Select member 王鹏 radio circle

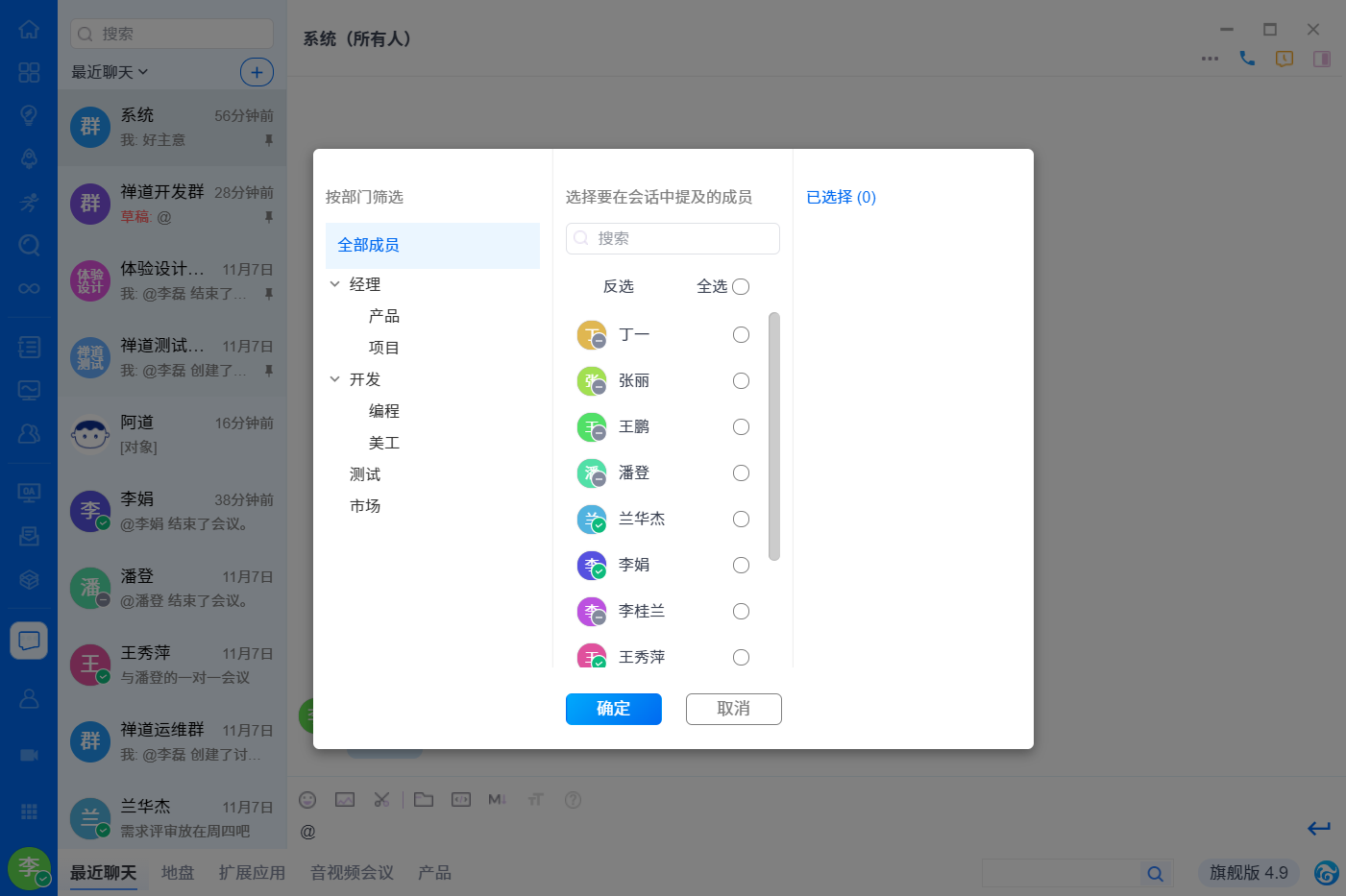click(741, 426)
